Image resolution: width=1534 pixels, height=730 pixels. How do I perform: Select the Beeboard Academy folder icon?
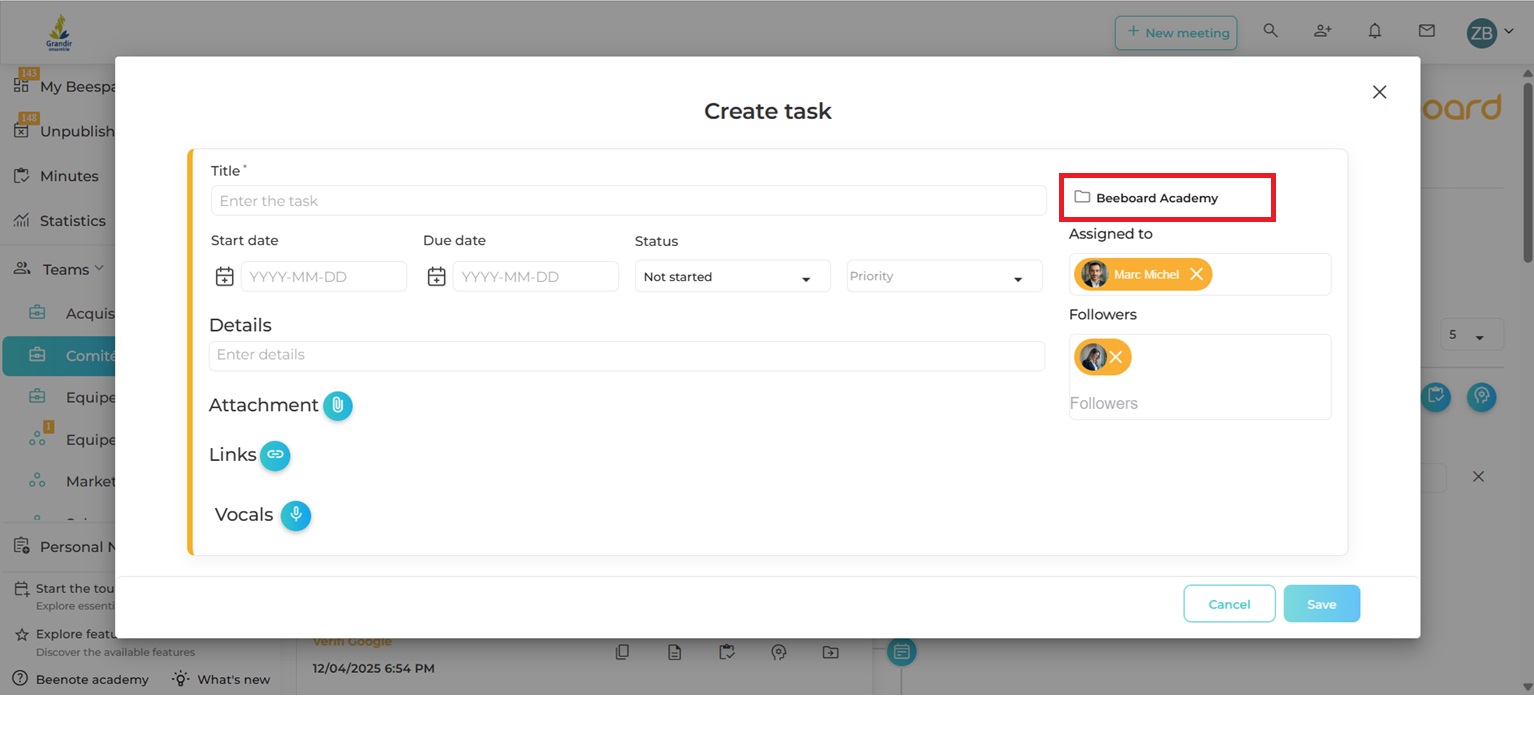click(1082, 197)
